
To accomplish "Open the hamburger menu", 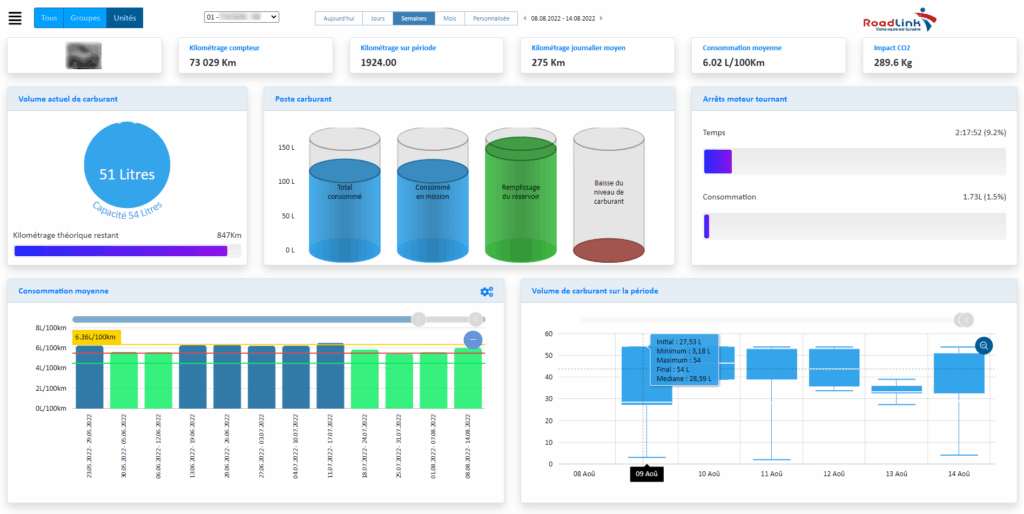I will coord(15,18).
